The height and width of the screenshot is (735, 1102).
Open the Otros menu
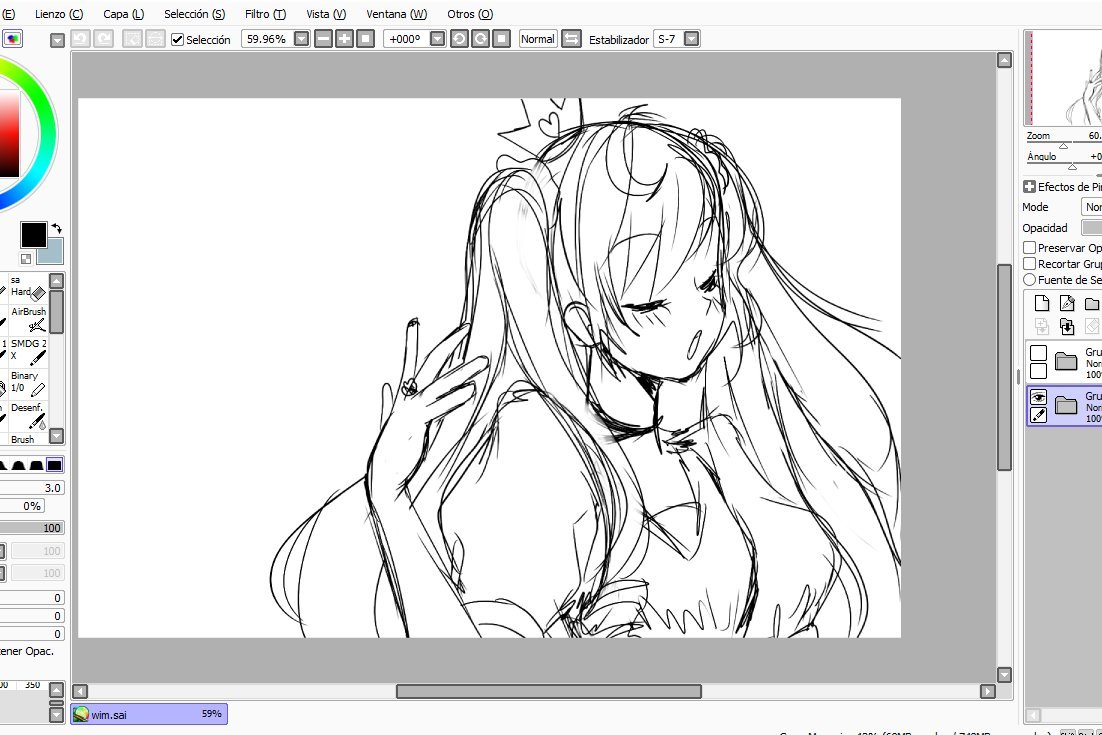click(x=470, y=14)
